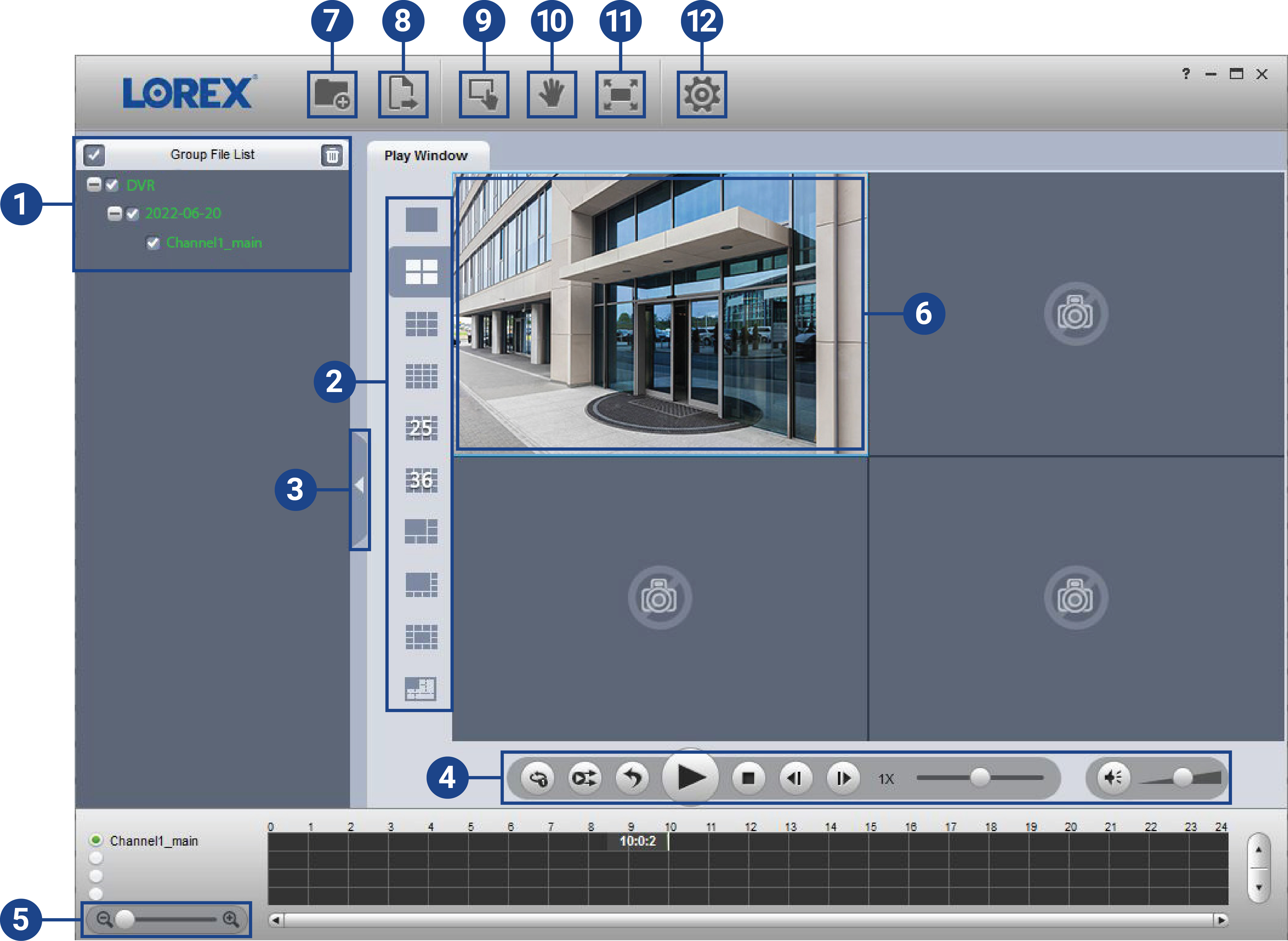The image size is (1288, 941).
Task: Open the help question mark
Action: pyautogui.click(x=1186, y=74)
